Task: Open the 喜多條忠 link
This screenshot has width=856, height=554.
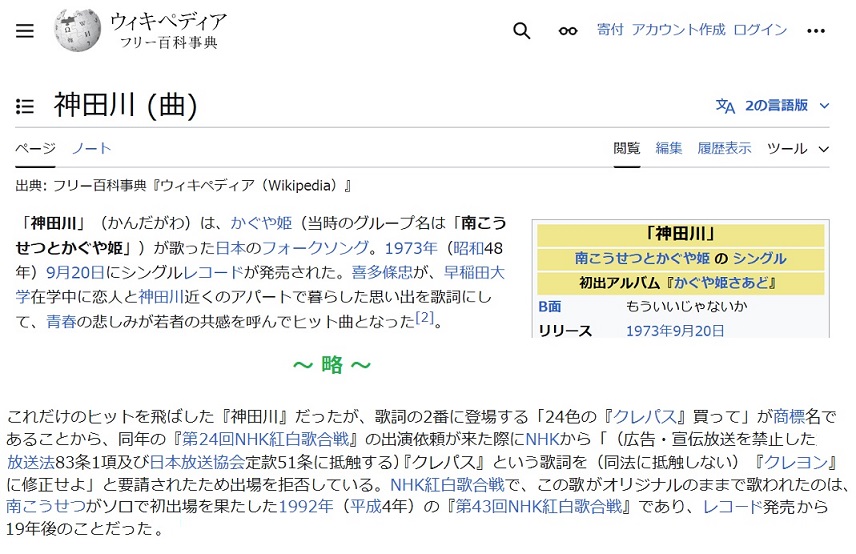Action: tap(382, 272)
